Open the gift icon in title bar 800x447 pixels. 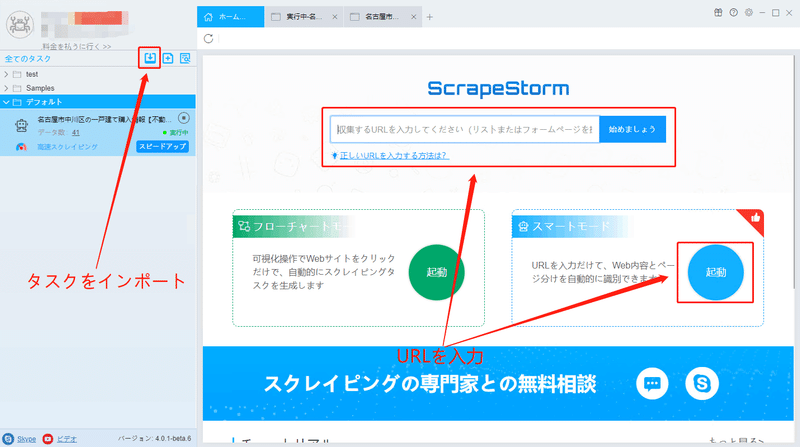click(x=718, y=13)
